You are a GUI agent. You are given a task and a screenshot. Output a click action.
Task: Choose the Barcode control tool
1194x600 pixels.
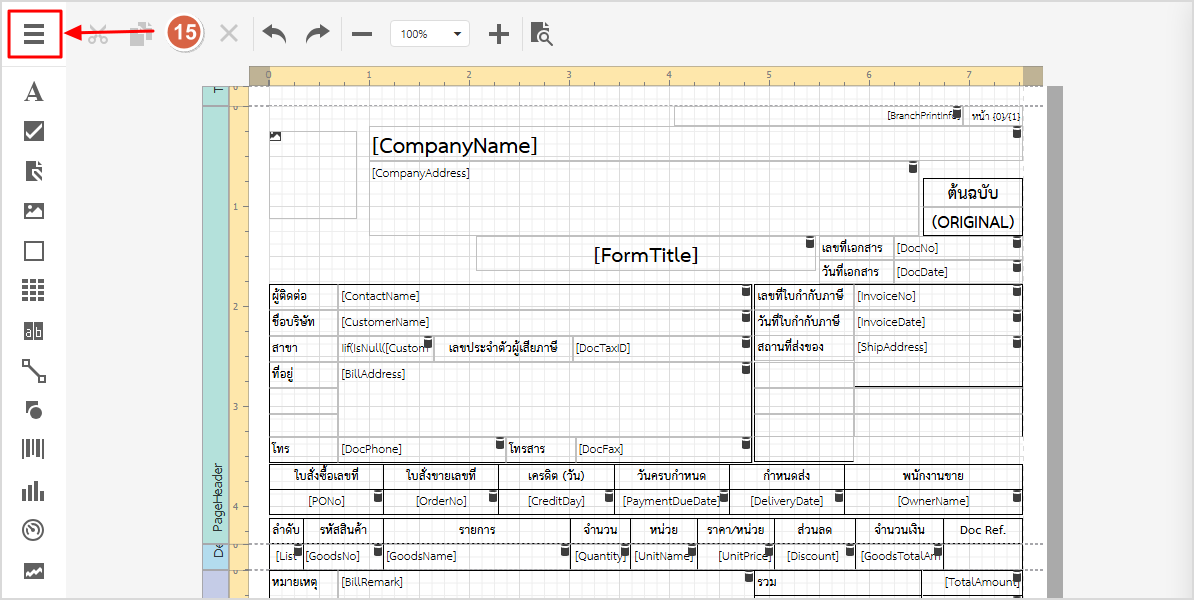coord(34,449)
